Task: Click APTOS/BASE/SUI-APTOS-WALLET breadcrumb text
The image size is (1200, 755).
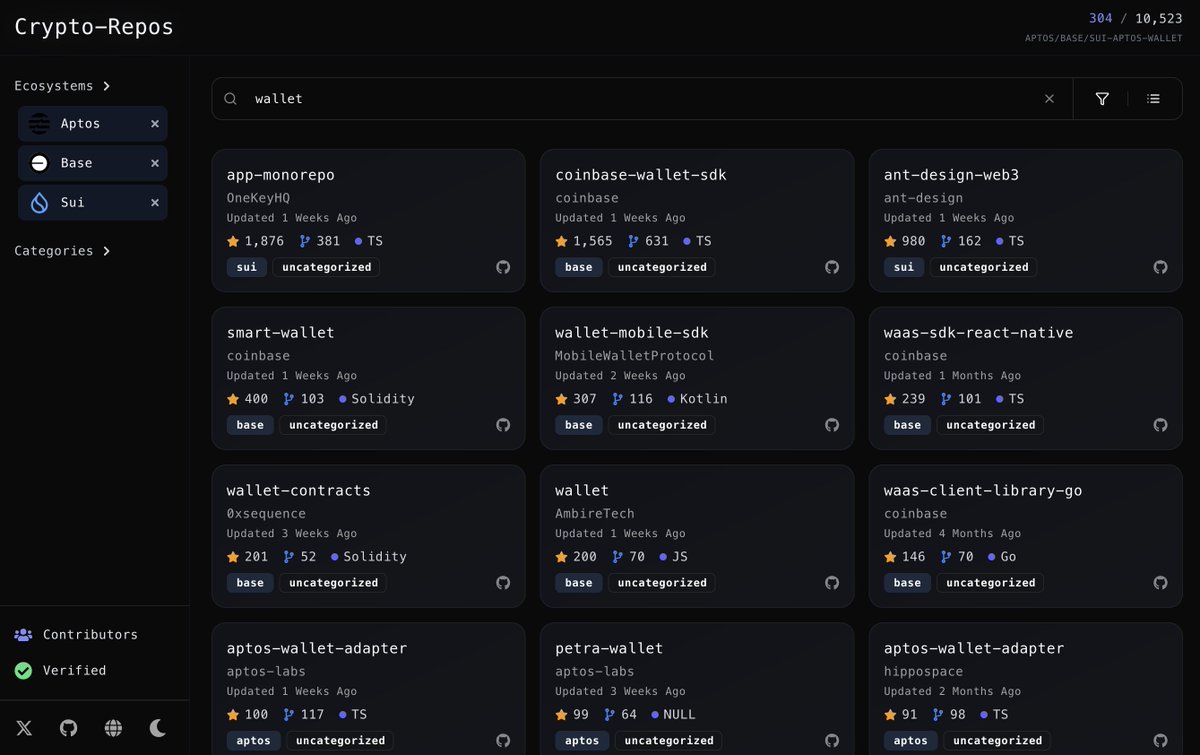Action: pos(1104,38)
